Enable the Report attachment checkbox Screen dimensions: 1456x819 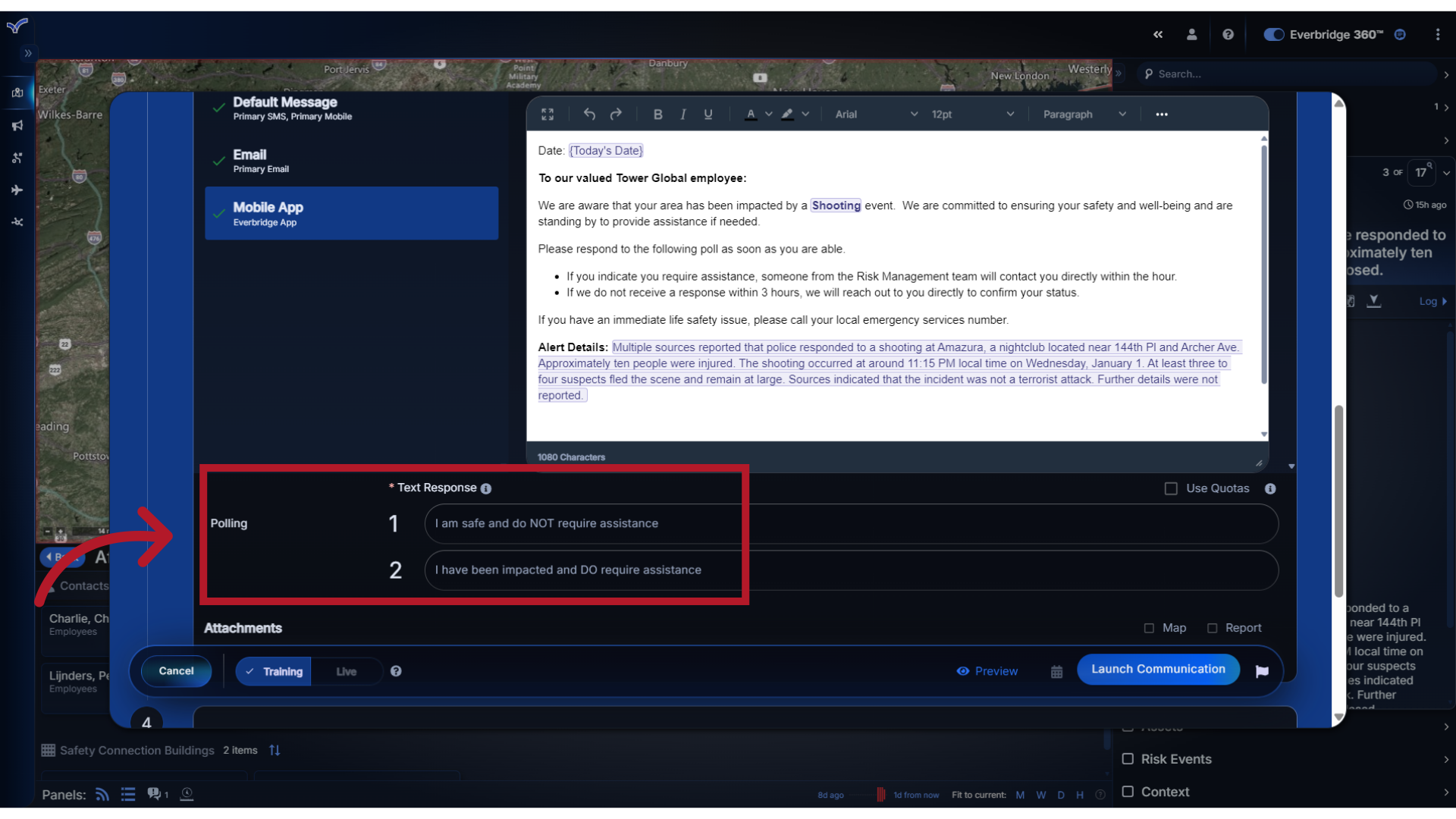click(1212, 627)
